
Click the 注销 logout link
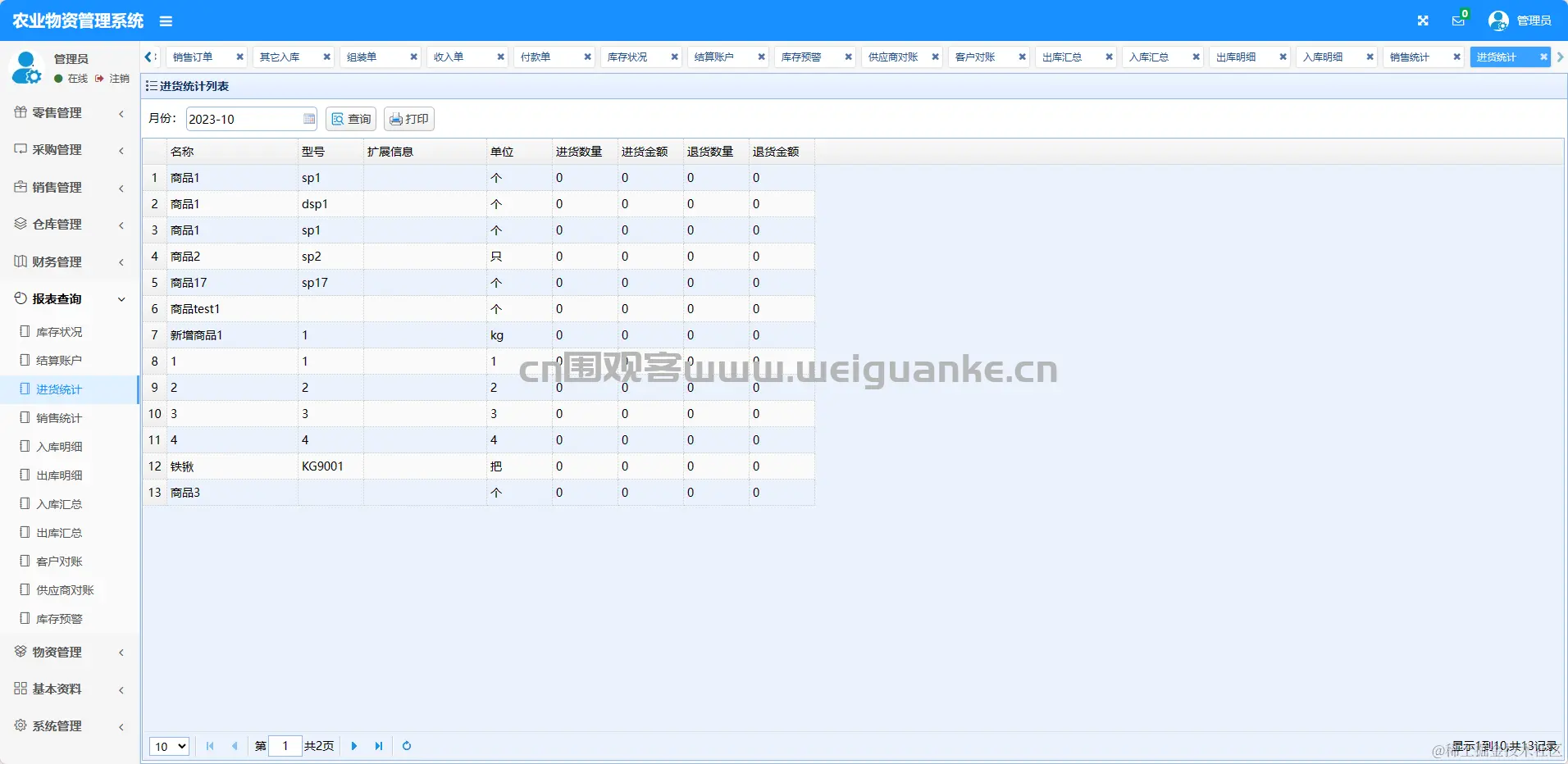[113, 79]
